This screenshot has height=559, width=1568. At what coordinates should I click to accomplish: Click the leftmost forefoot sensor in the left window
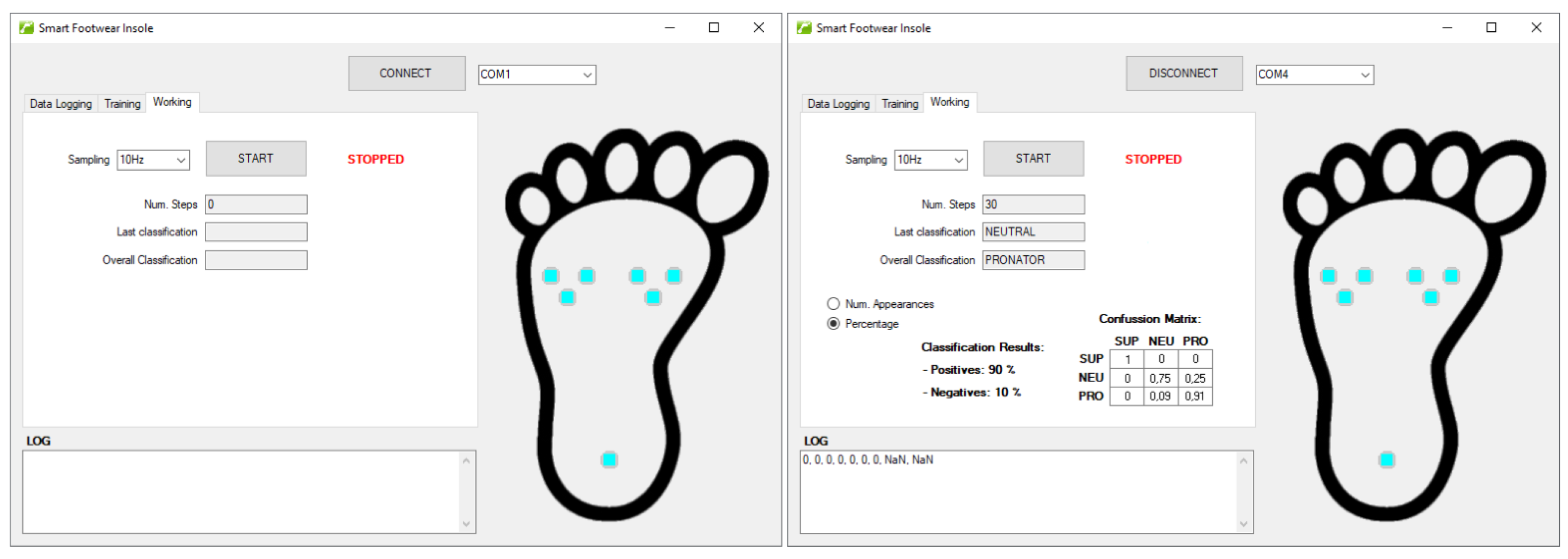click(551, 276)
